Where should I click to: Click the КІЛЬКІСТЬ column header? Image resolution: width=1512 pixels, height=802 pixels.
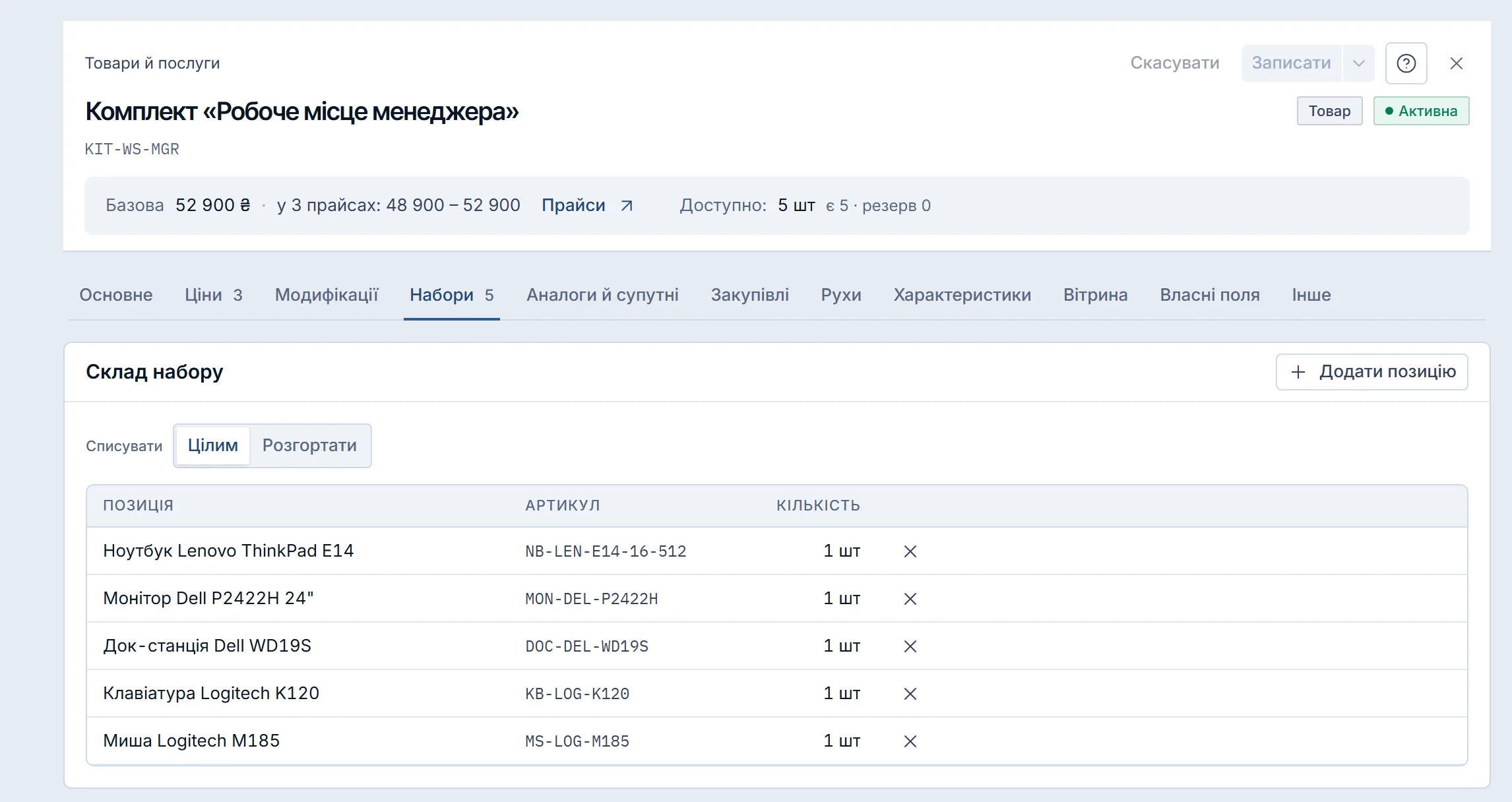[818, 506]
